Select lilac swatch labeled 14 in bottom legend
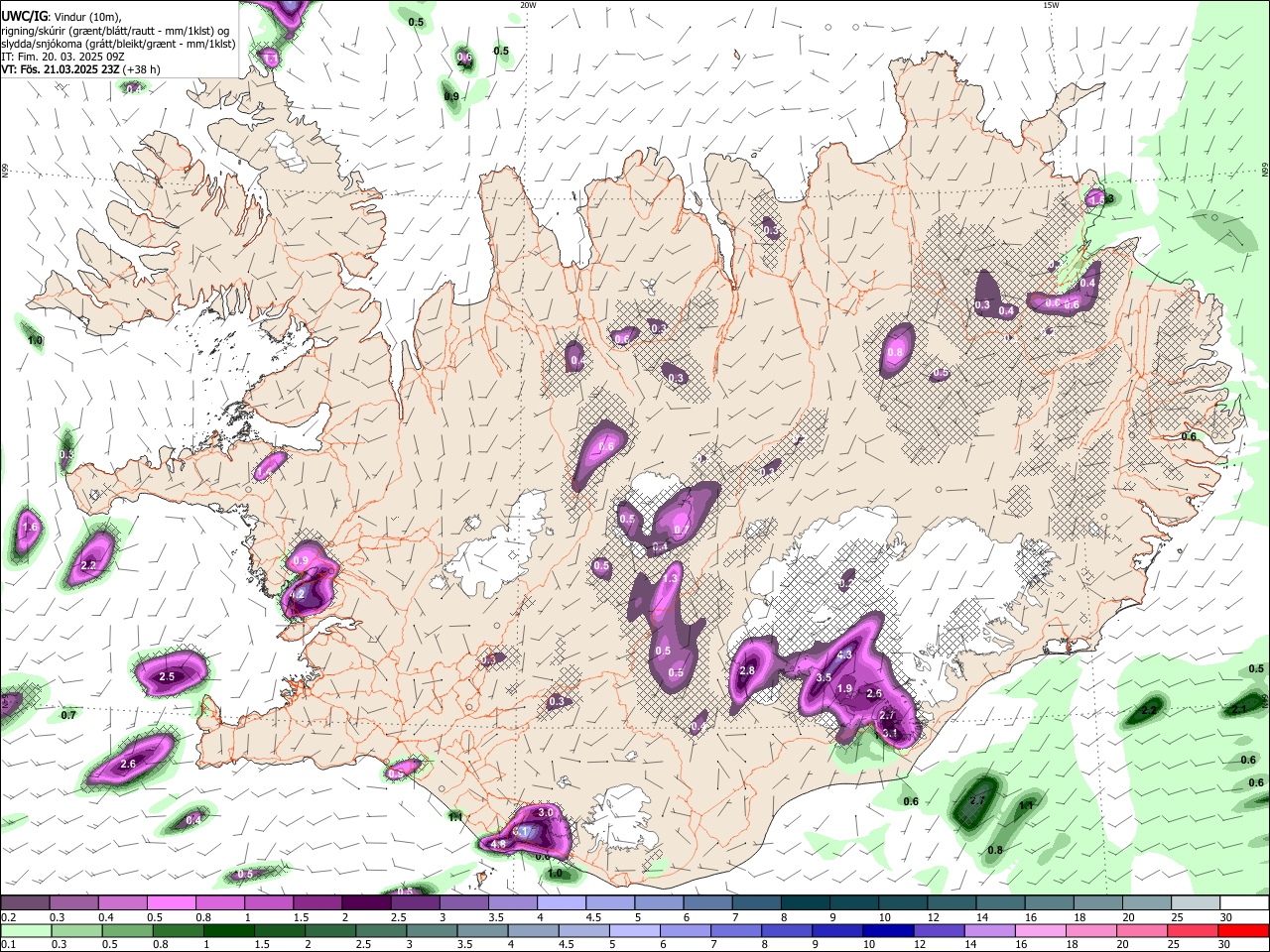 click(x=990, y=931)
